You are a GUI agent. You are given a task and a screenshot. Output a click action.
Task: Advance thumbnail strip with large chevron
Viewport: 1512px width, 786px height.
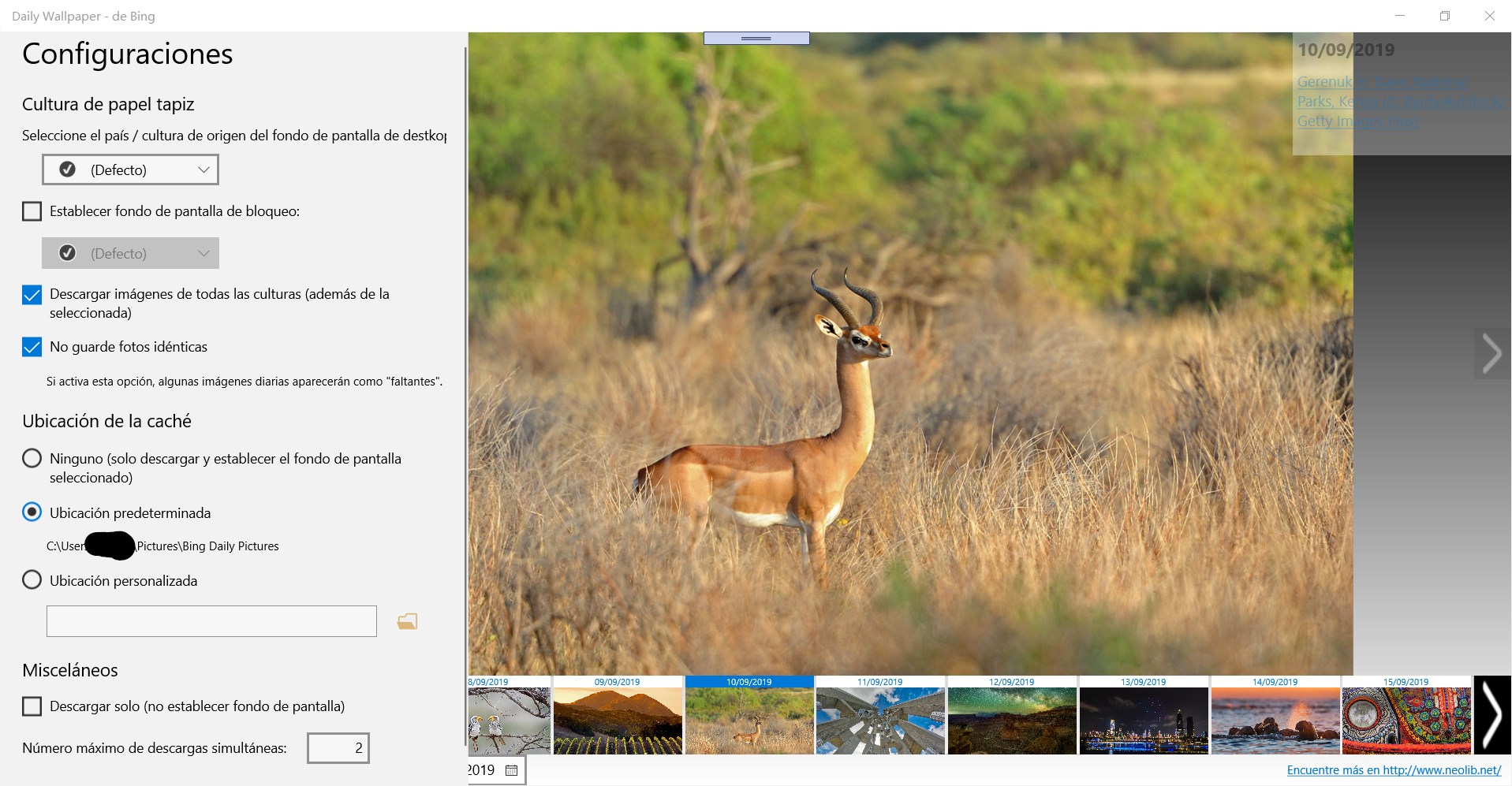click(1491, 715)
